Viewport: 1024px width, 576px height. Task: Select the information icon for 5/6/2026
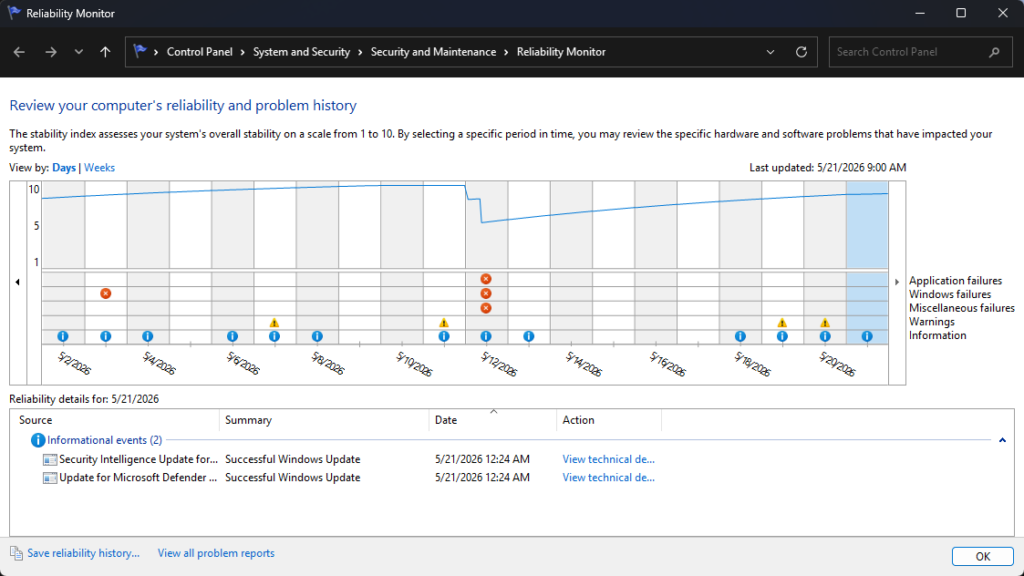click(232, 336)
